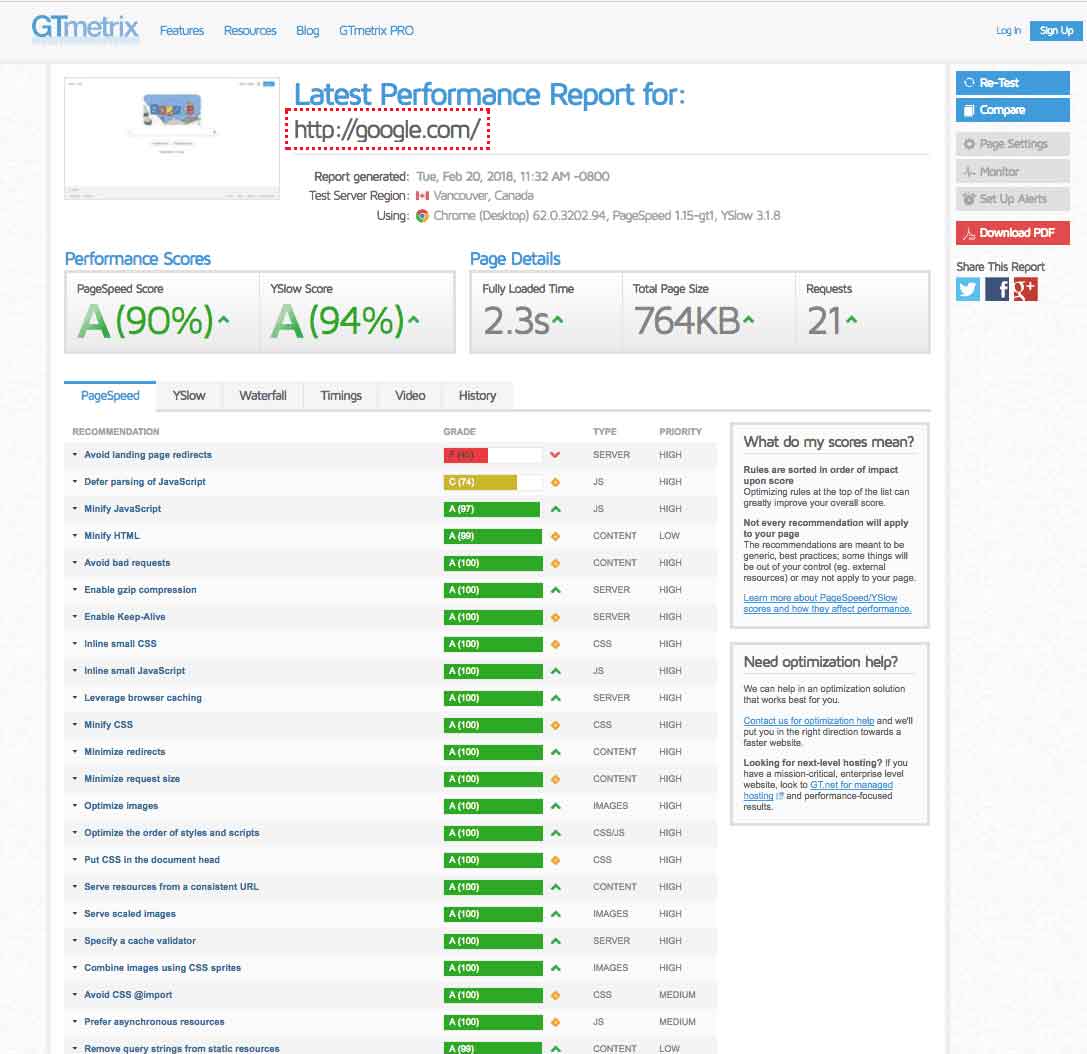Viewport: 1087px width, 1054px height.
Task: Click the Google Plus share icon
Action: pos(1025,289)
